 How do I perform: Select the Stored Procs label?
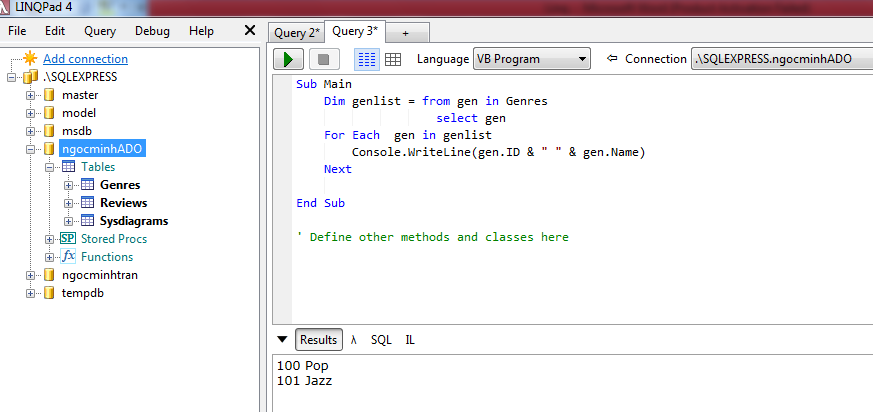point(114,239)
